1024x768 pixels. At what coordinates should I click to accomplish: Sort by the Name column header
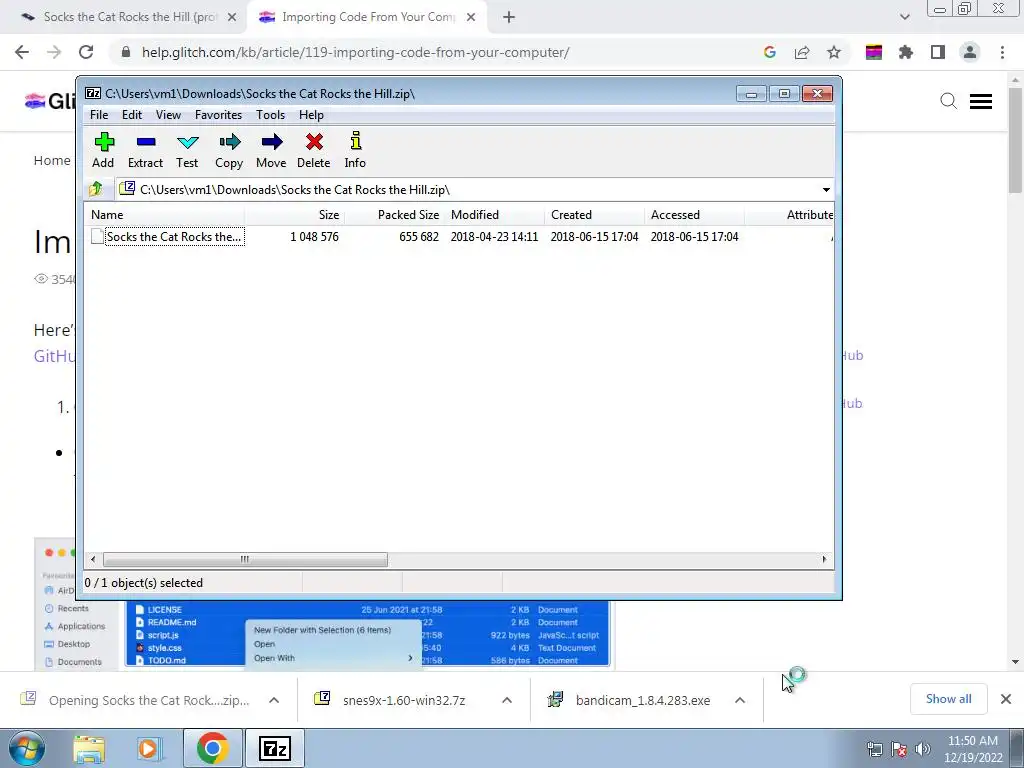tap(165, 215)
